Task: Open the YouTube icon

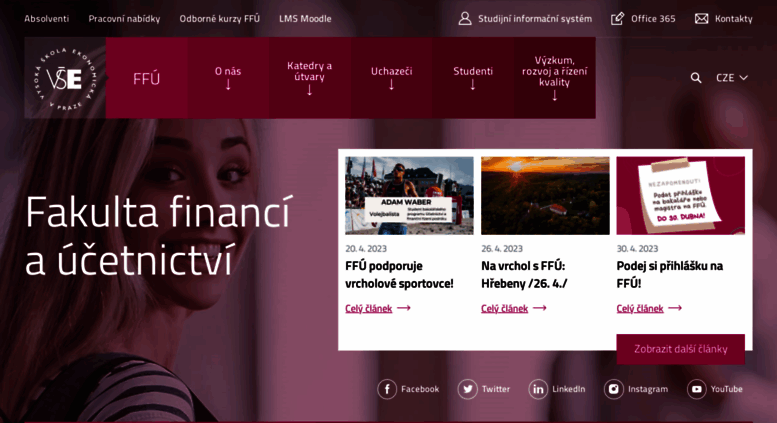Action: click(696, 389)
